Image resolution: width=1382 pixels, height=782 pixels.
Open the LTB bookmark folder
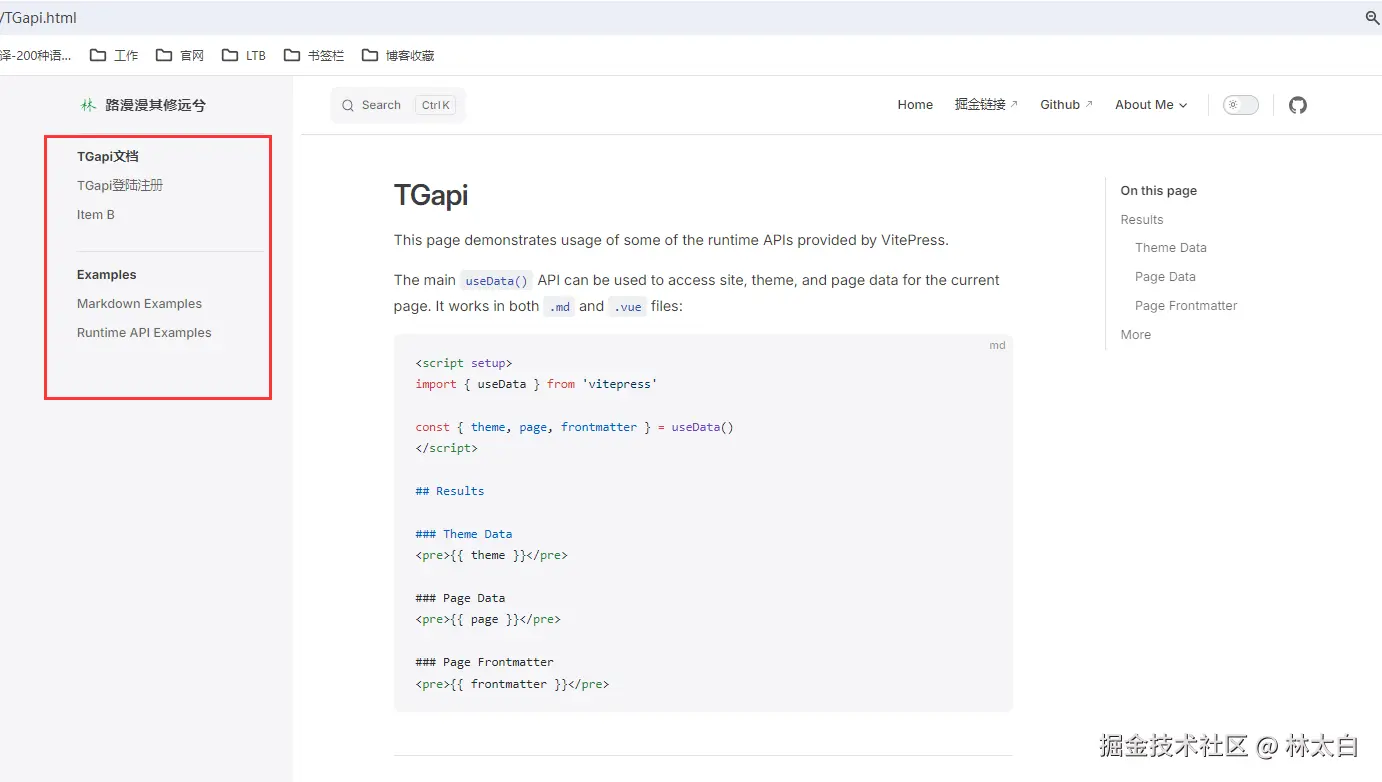coord(244,56)
